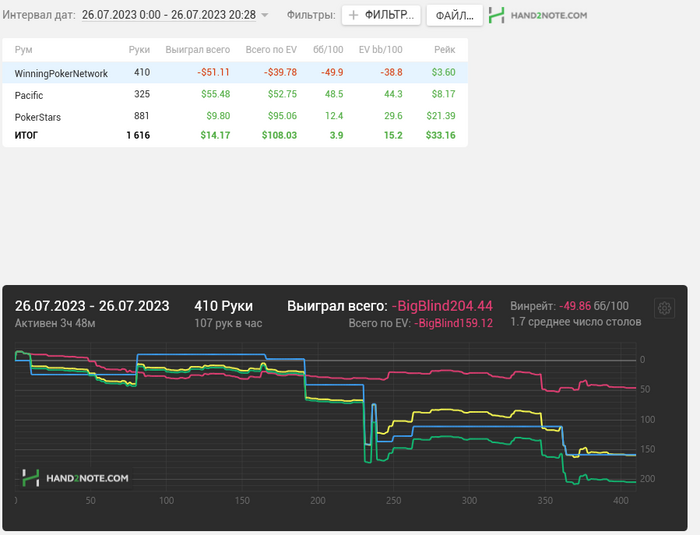Click the plus icon in ФИЛЬТР button
Screen dimensions: 700x535
[353, 15]
